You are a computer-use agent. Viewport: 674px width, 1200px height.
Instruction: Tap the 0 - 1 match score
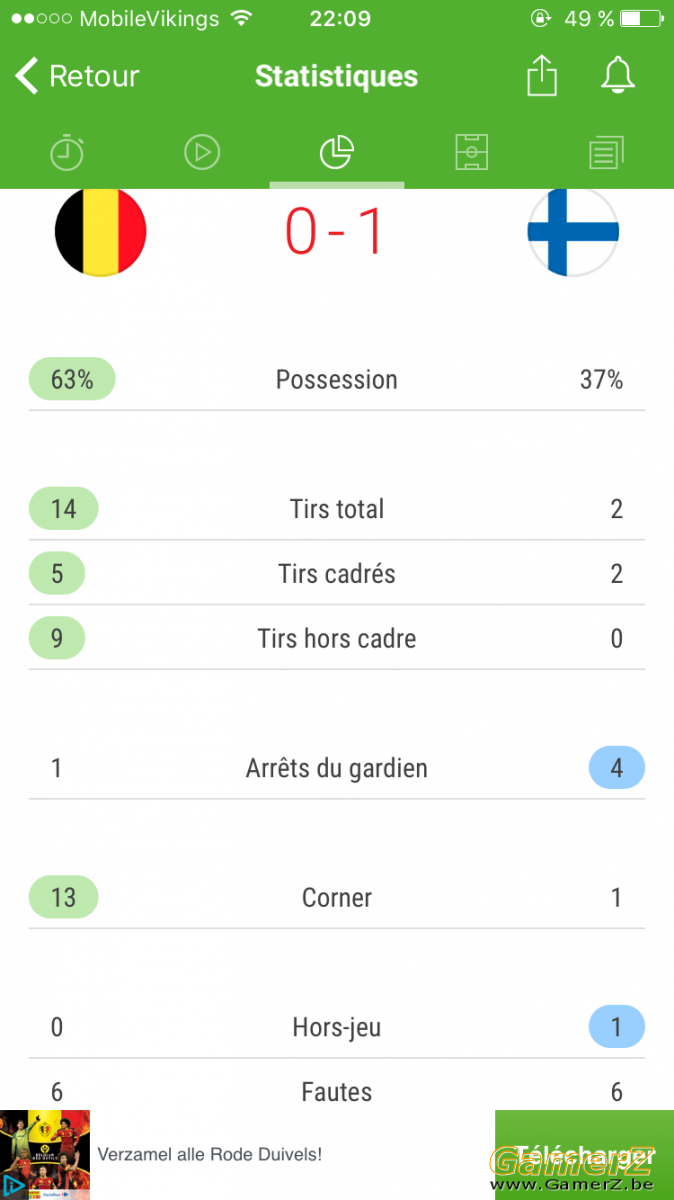[x=335, y=231]
